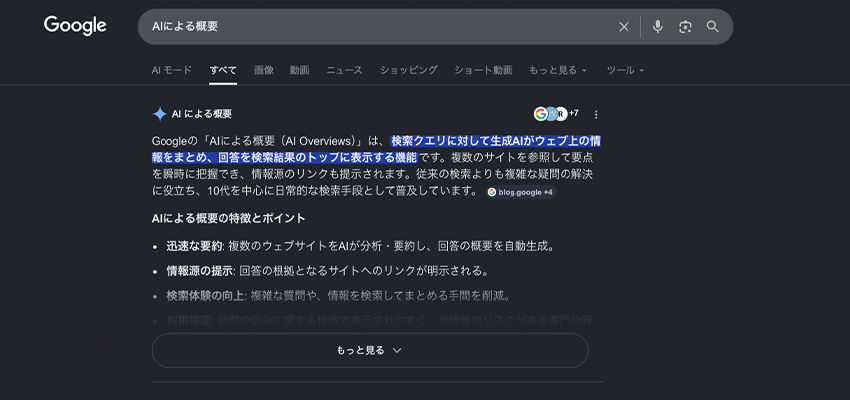Click the Google logo

coord(75,25)
